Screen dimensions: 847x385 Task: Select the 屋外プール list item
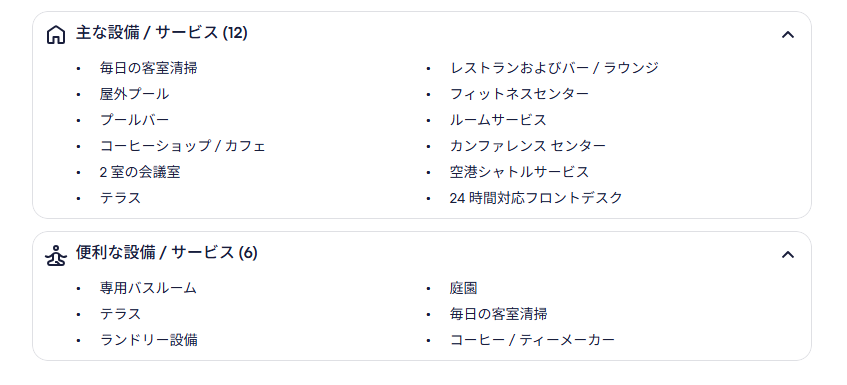pyautogui.click(x=135, y=94)
